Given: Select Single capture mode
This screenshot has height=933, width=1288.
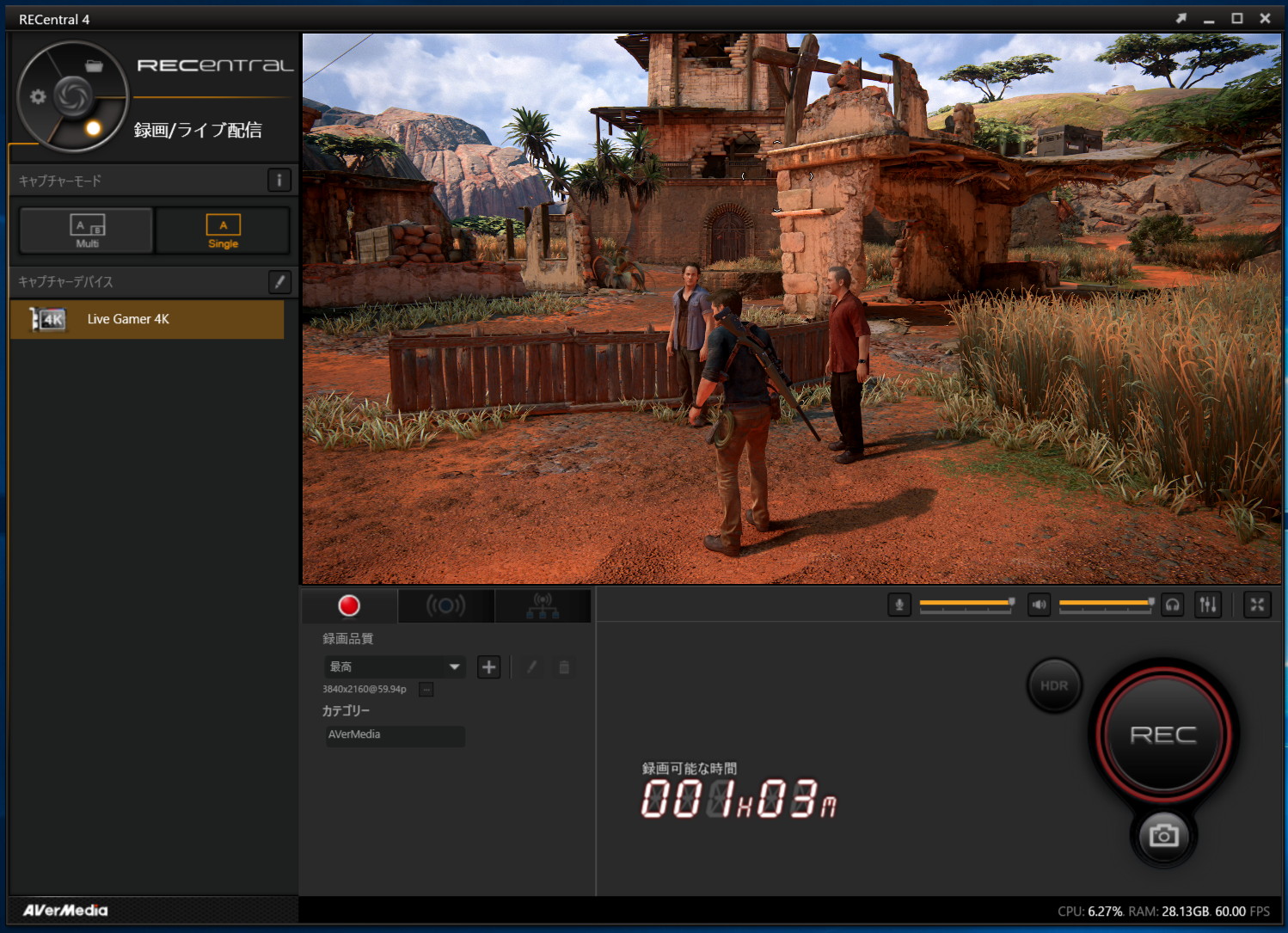Looking at the screenshot, I should click(224, 230).
